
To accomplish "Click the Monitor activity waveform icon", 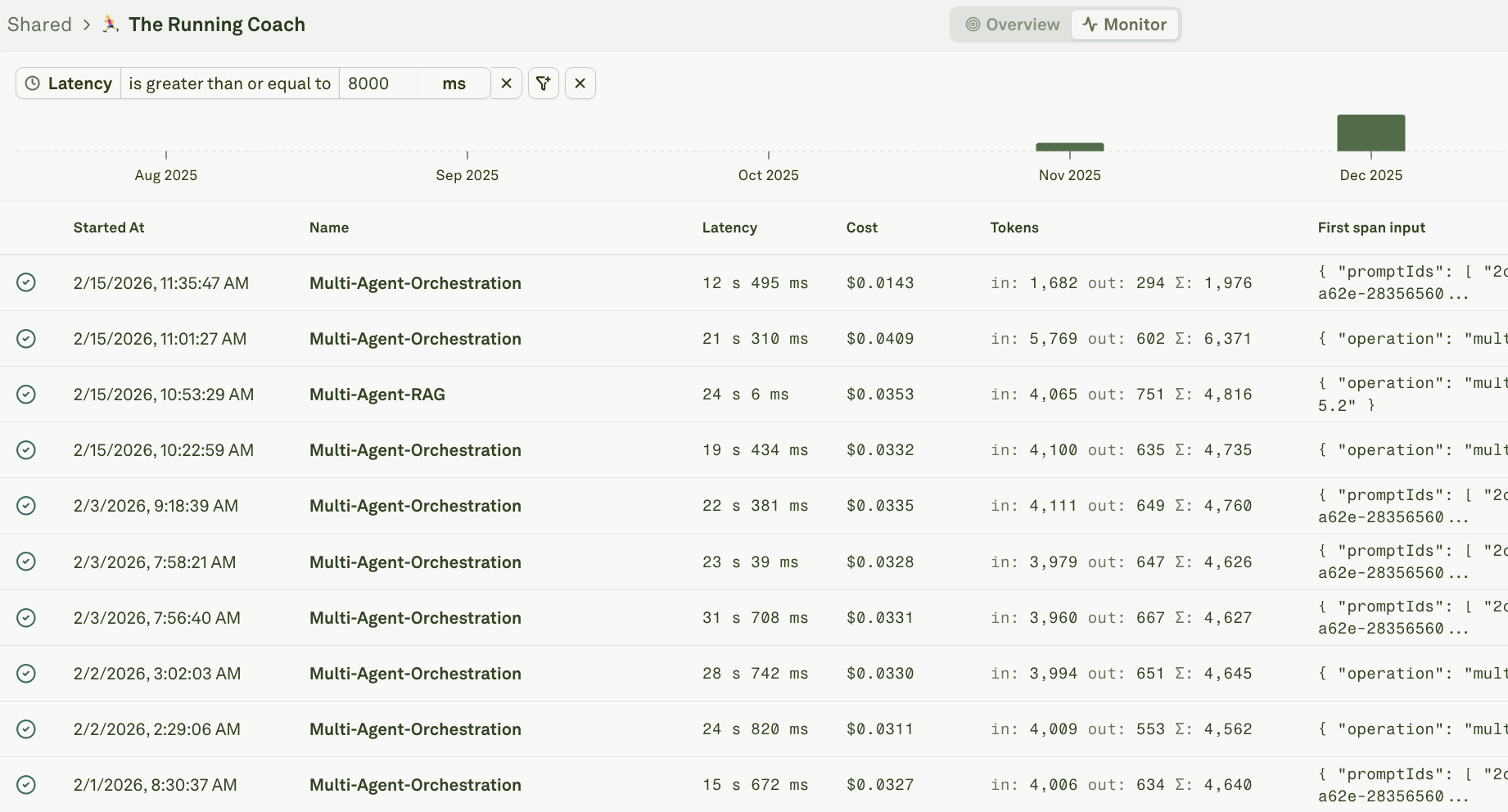I will pos(1091,25).
